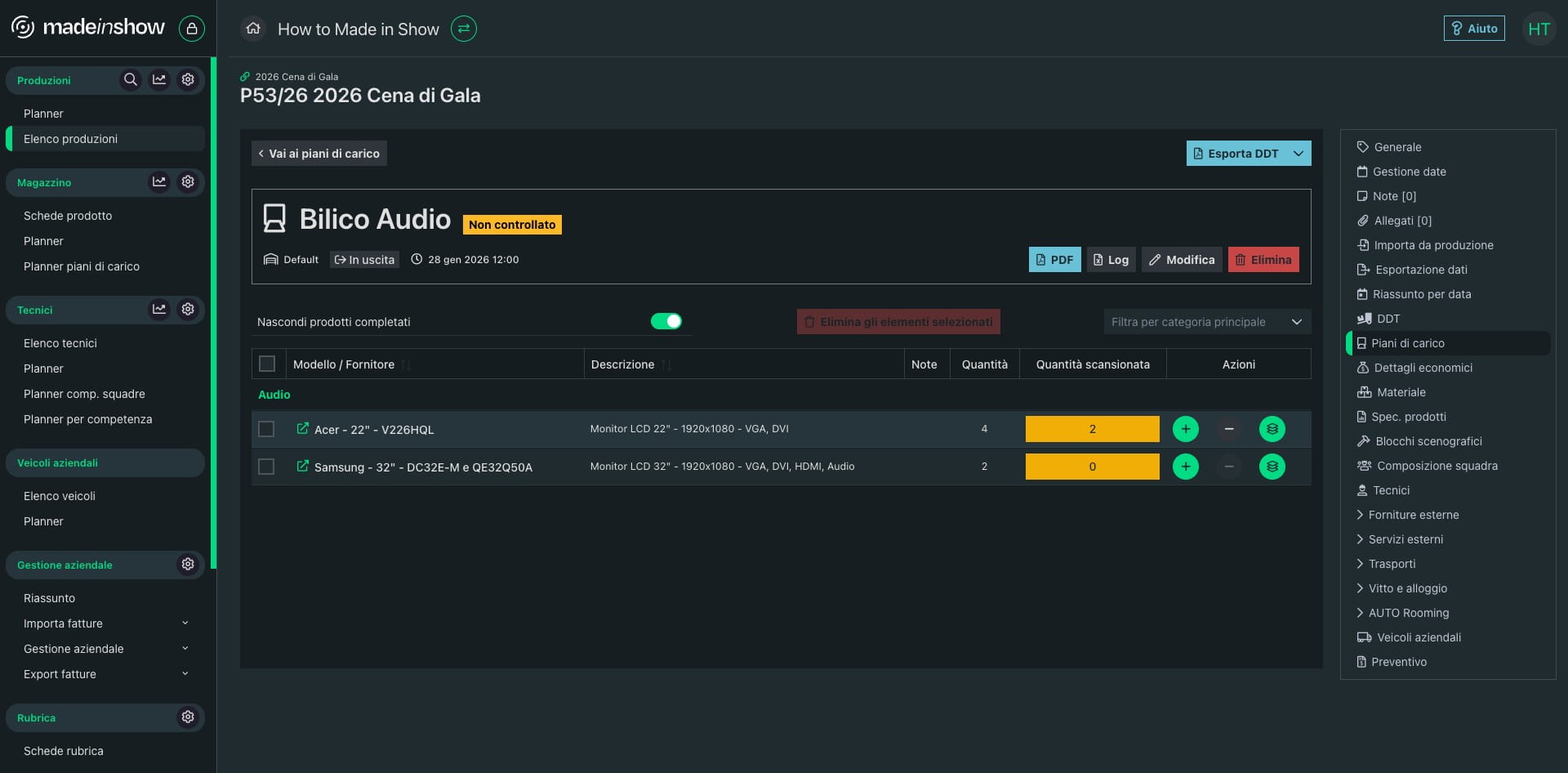Open settings gear in Rubrica section

tap(188, 717)
